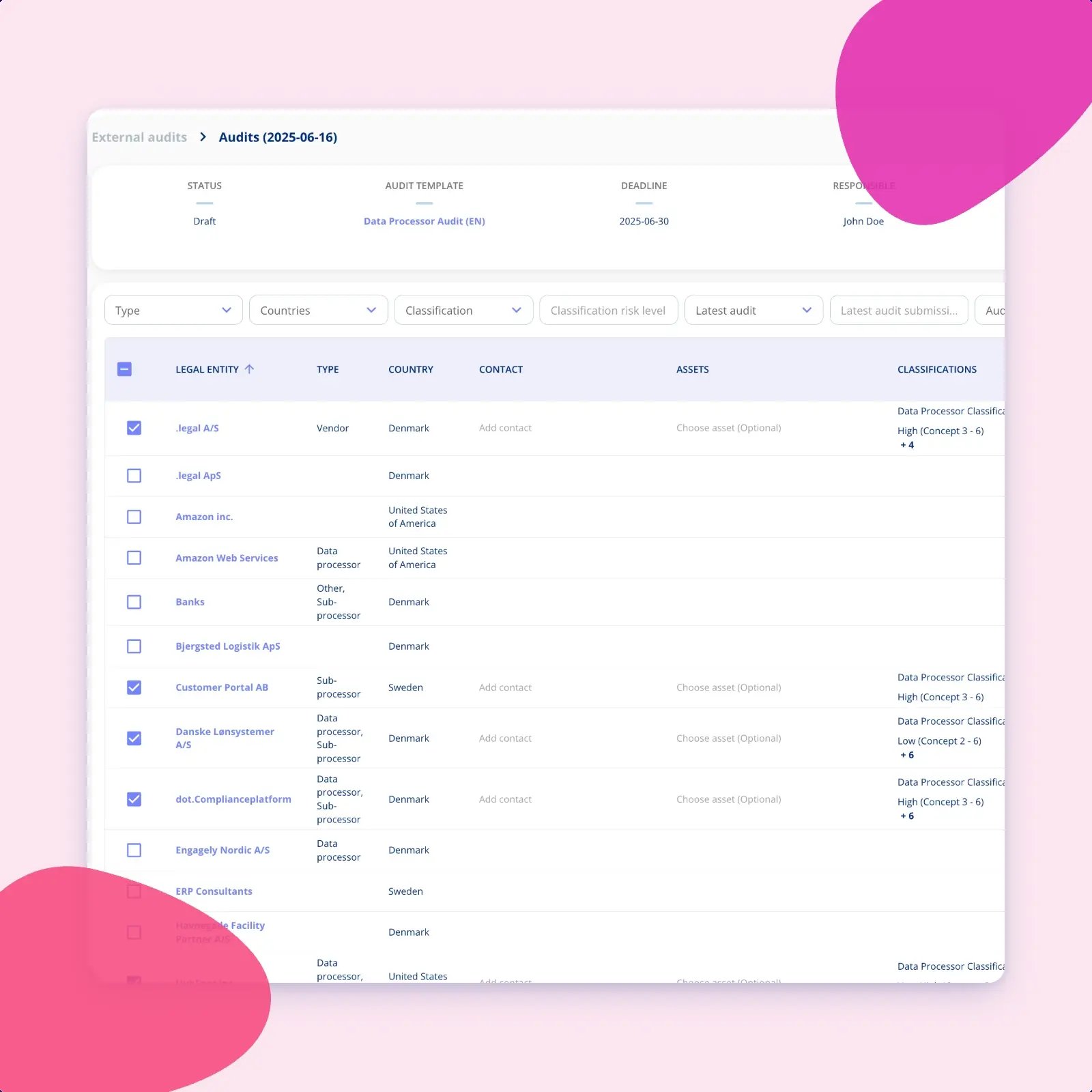This screenshot has height=1092, width=1092.
Task: Click the Assets column header
Action: click(693, 369)
